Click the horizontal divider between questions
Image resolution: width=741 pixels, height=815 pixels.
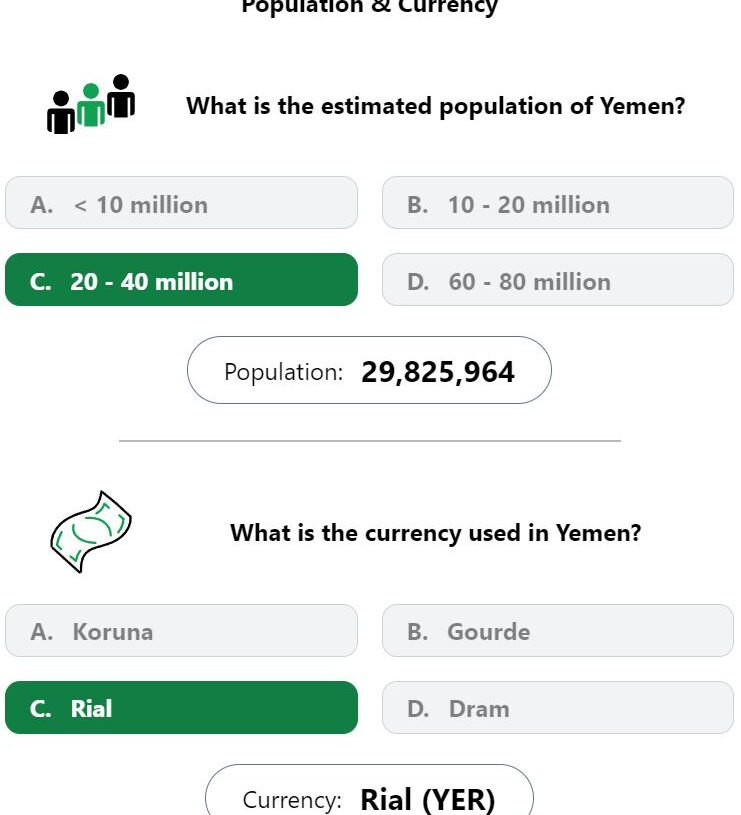pos(369,441)
